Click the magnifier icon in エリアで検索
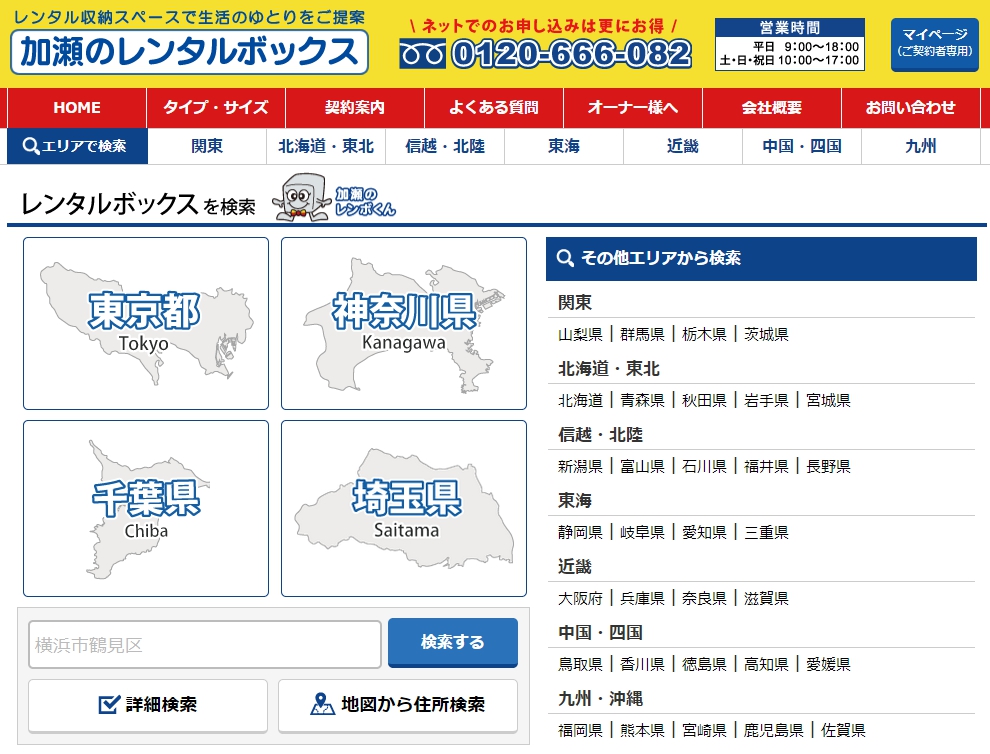 [x=30, y=146]
